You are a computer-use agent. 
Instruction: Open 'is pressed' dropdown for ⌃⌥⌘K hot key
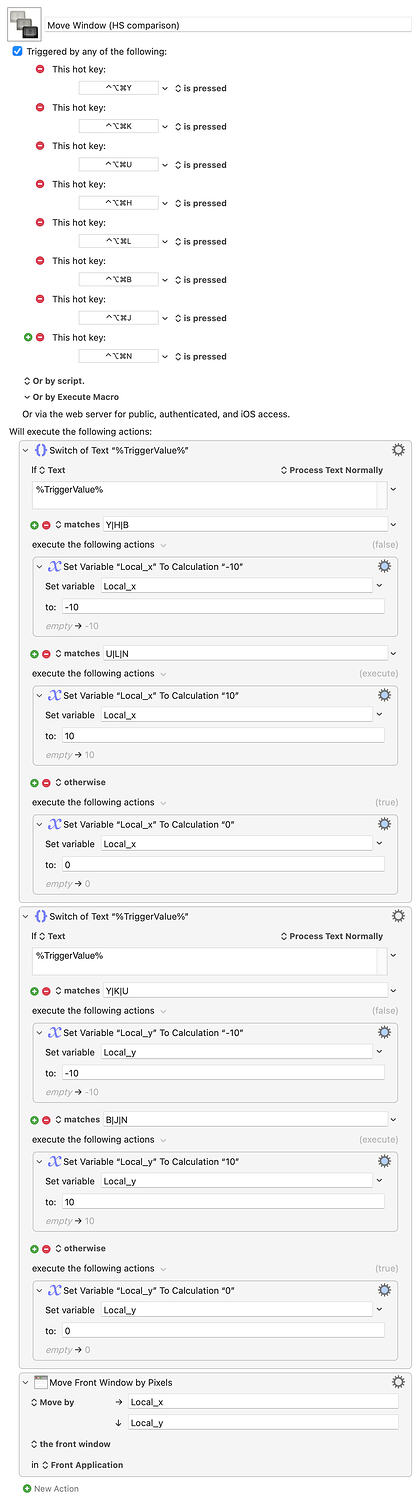point(200,127)
